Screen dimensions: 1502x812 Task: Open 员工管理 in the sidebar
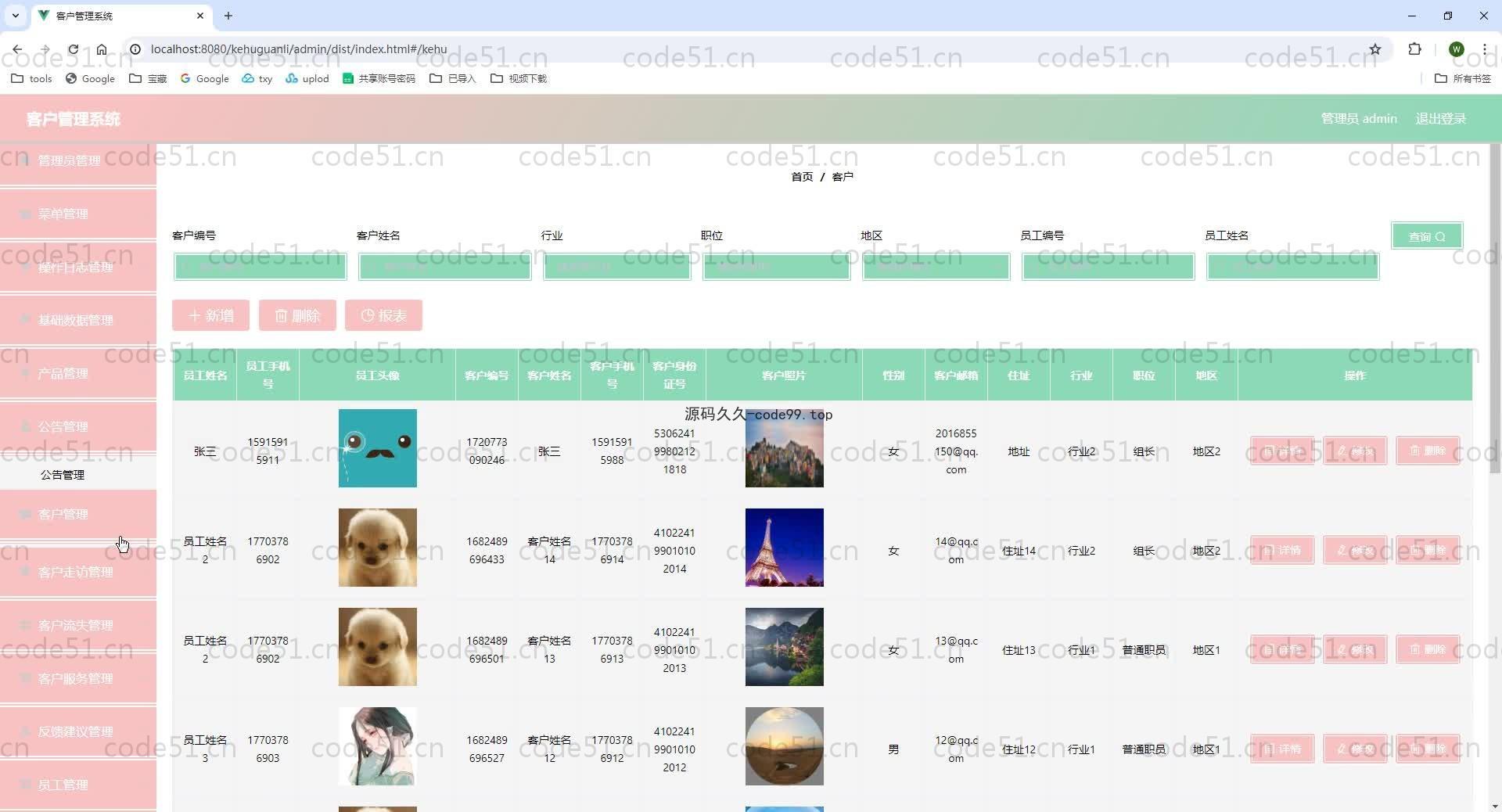(x=78, y=785)
